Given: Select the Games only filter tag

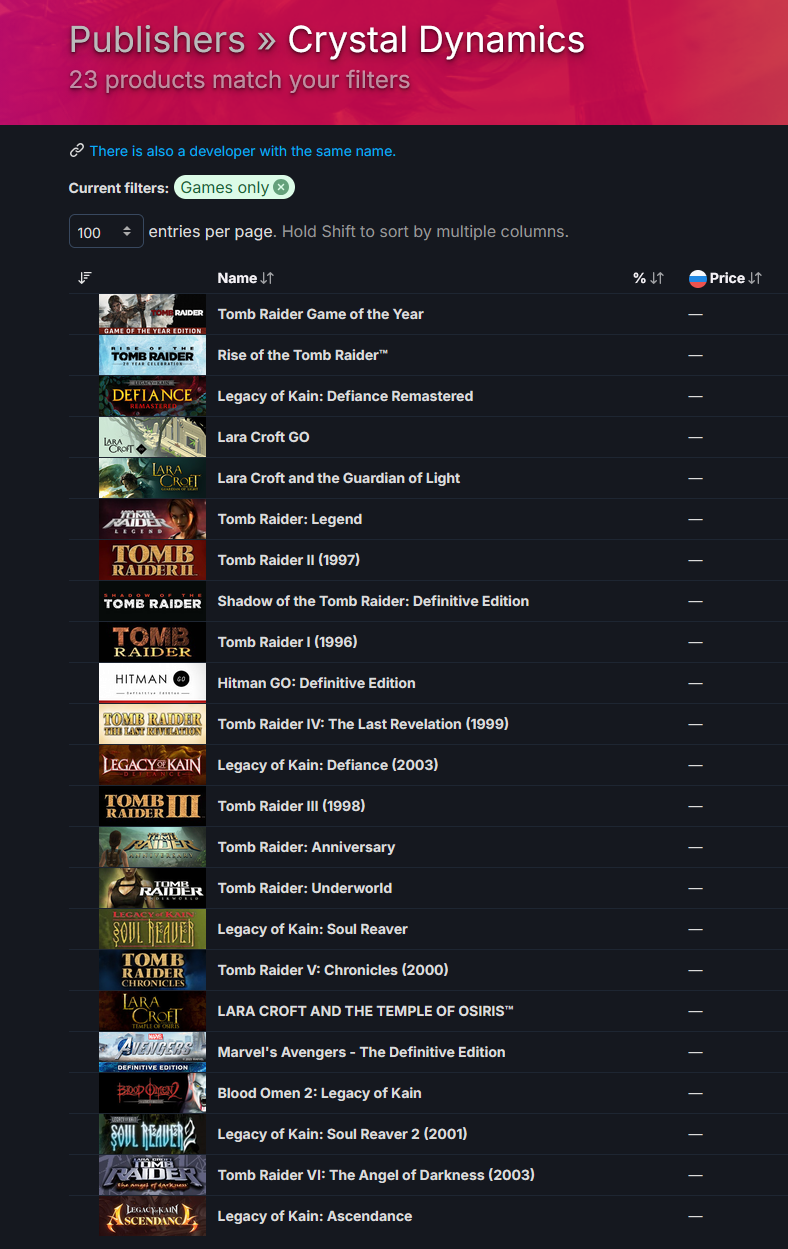Looking at the screenshot, I should pyautogui.click(x=234, y=187).
